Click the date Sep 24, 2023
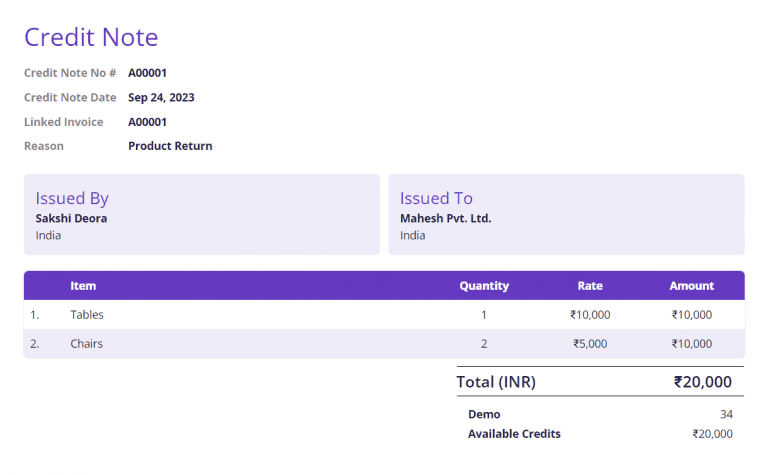This screenshot has height=475, width=768. pyautogui.click(x=161, y=98)
